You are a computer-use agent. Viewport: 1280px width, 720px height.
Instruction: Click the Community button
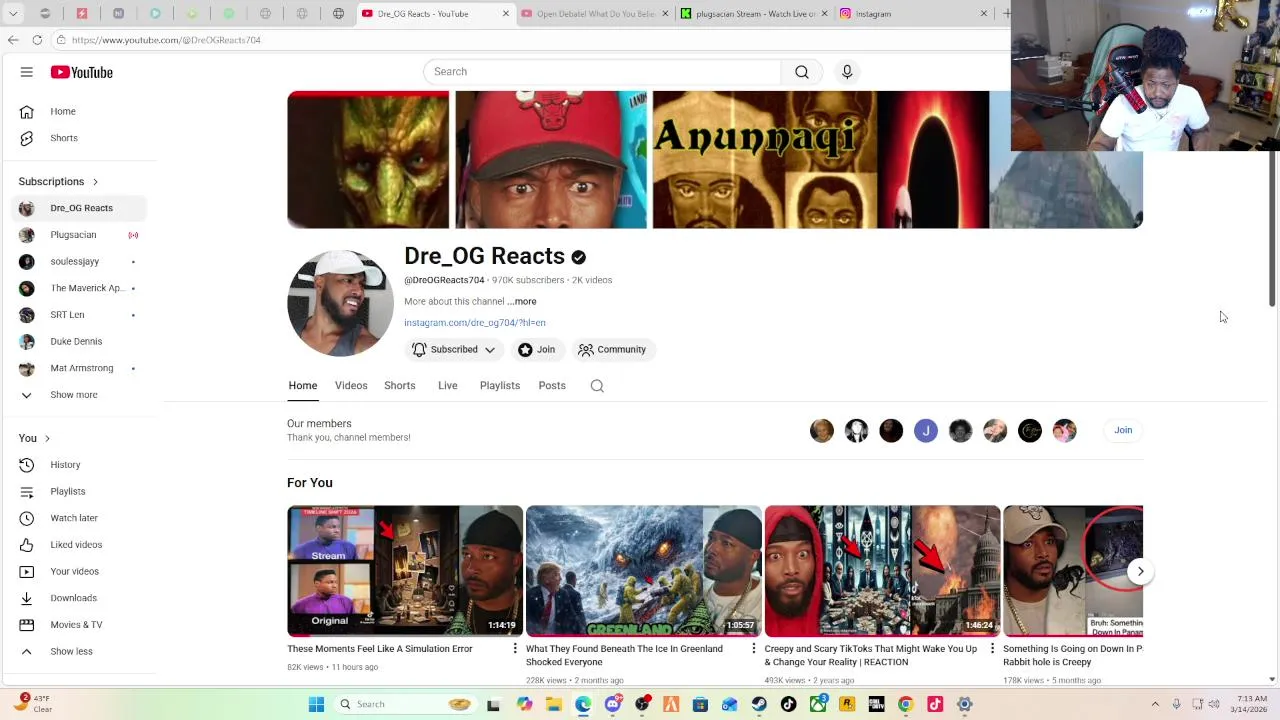coord(612,350)
